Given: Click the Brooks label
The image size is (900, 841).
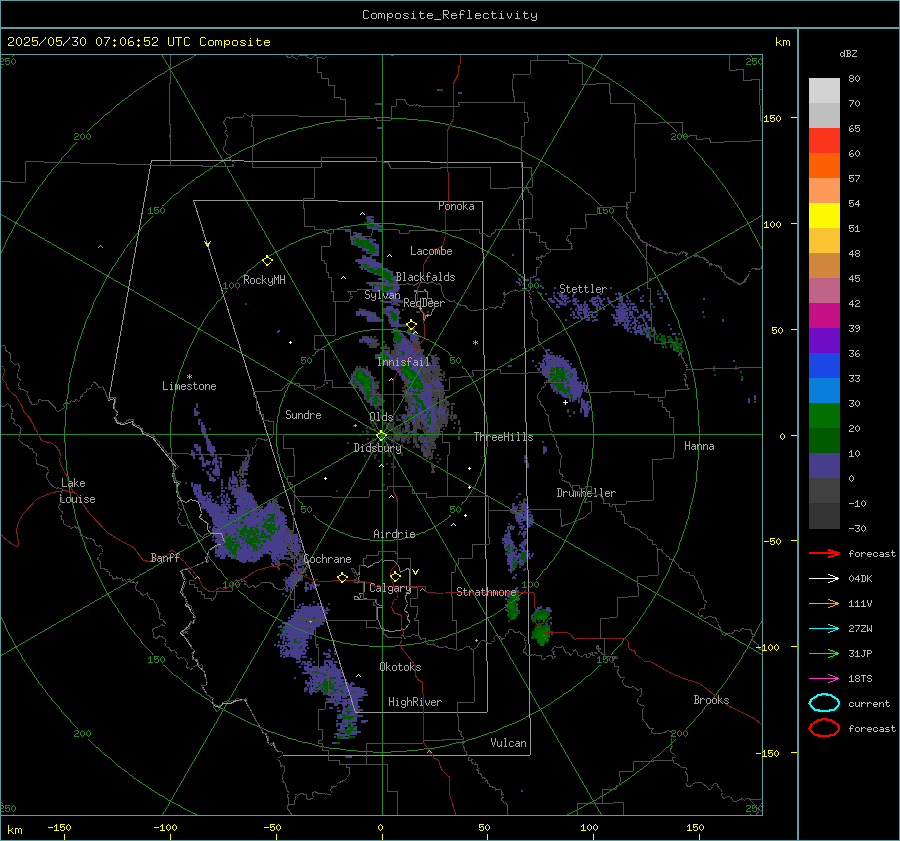Looking at the screenshot, I should point(711,700).
